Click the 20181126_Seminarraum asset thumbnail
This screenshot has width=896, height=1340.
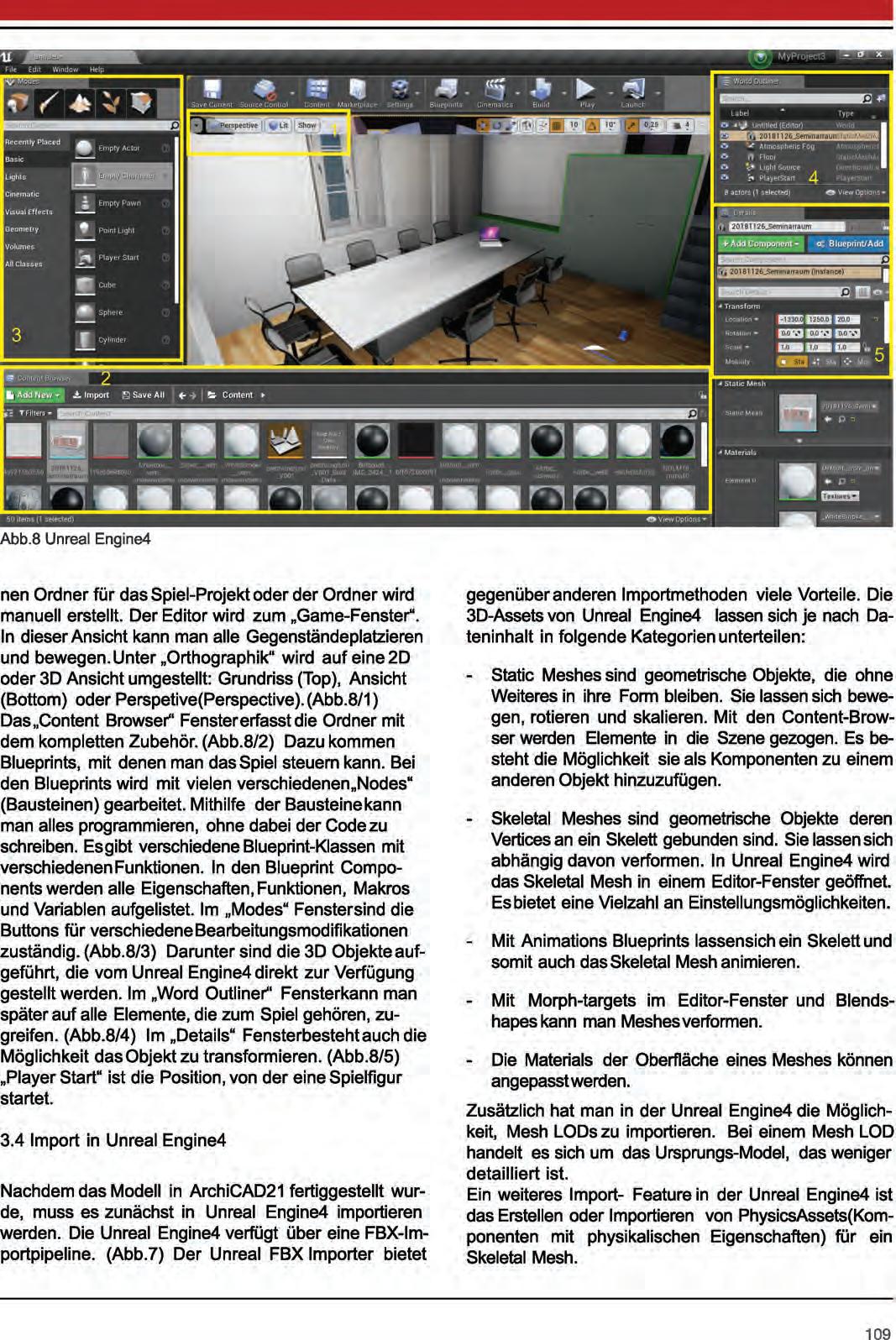tap(68, 441)
